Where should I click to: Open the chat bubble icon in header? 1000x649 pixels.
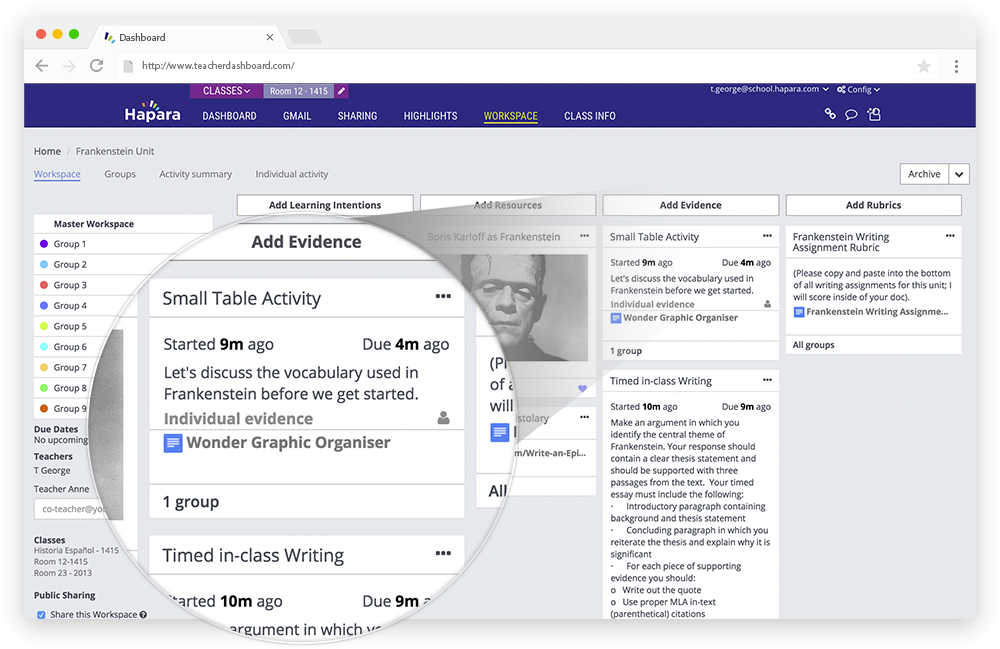pos(851,115)
